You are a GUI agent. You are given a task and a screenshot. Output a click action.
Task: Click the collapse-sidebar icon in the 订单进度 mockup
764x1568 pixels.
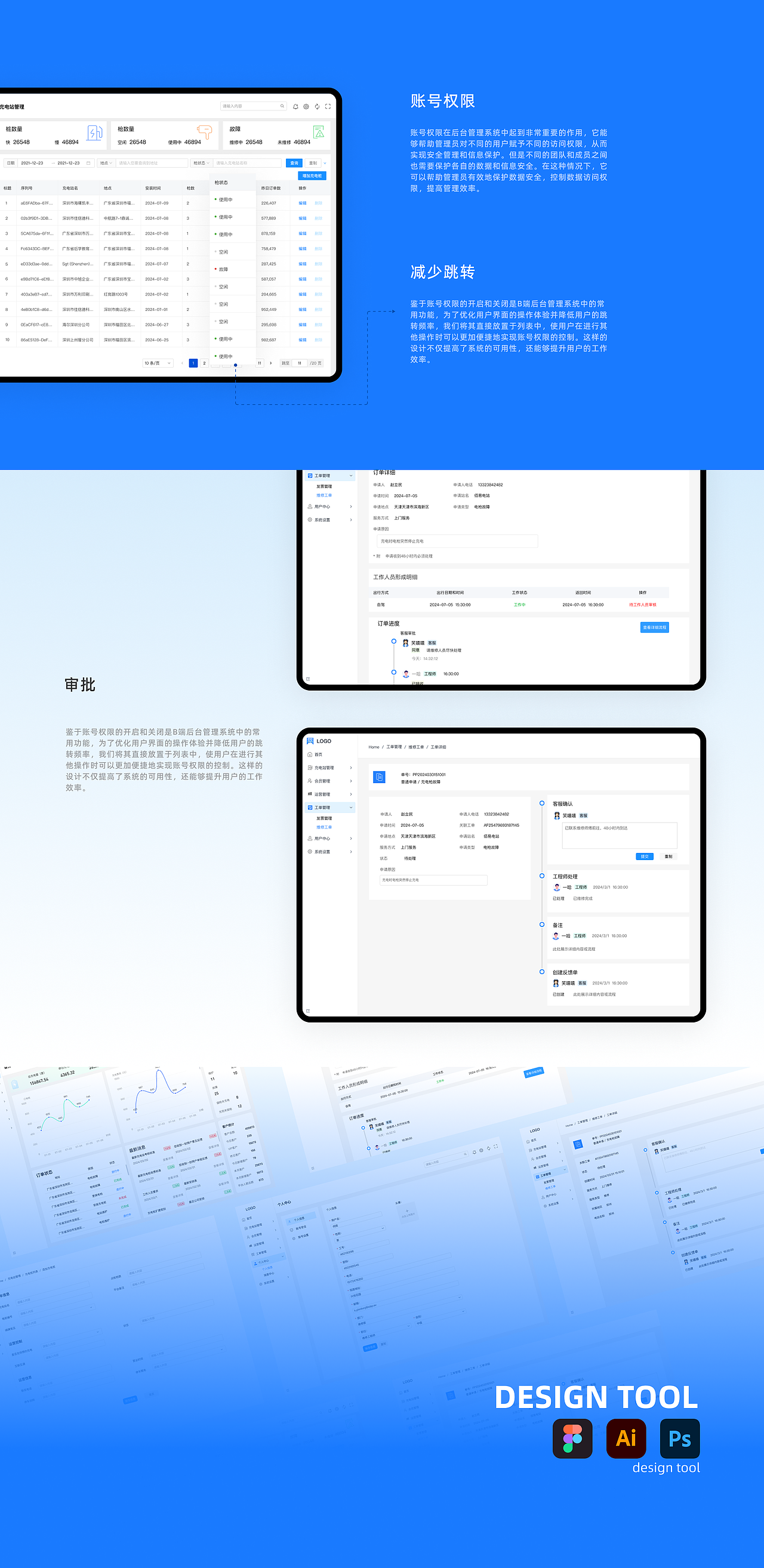308,679
